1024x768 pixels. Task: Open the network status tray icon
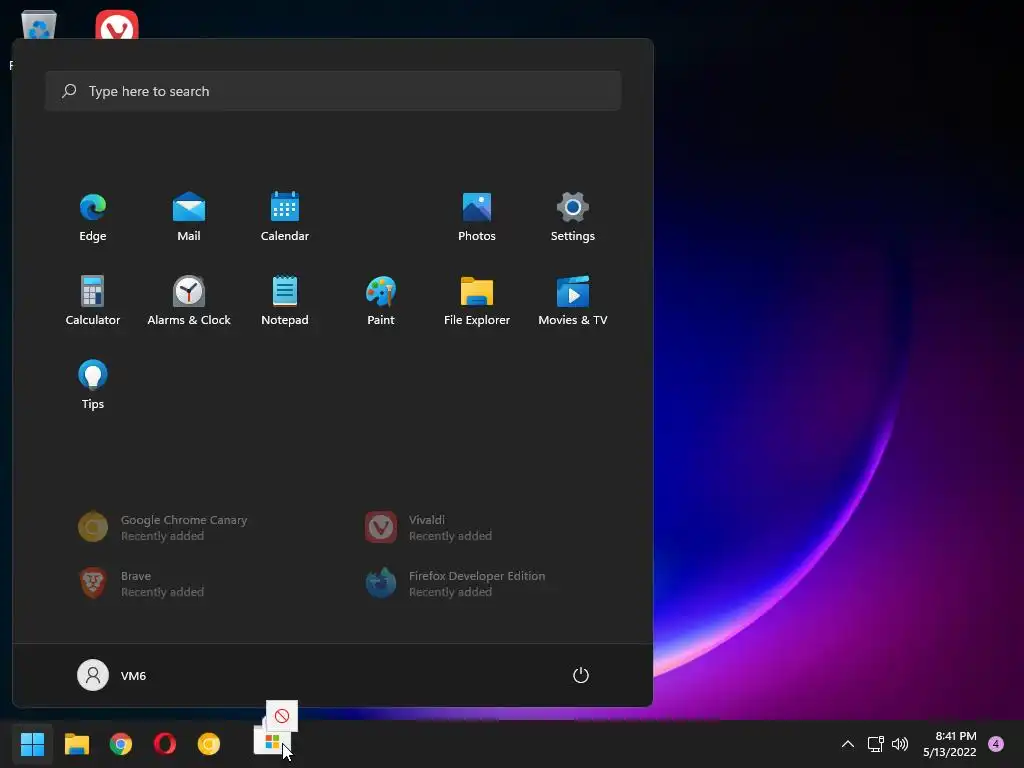(x=875, y=744)
